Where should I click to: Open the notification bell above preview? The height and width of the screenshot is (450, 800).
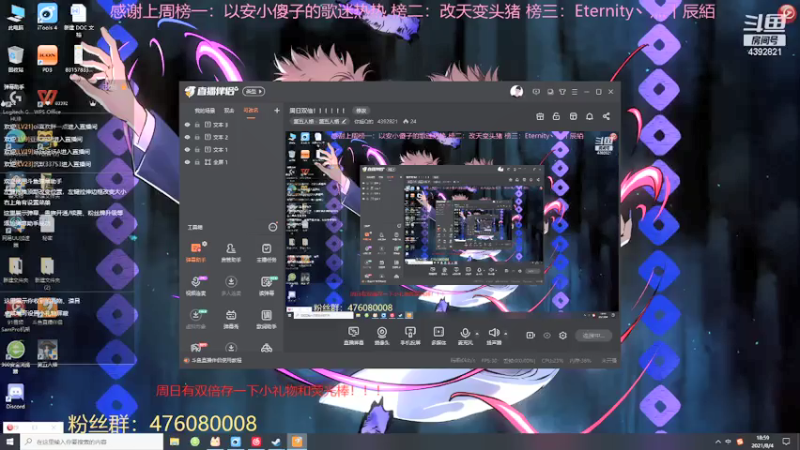tap(589, 116)
